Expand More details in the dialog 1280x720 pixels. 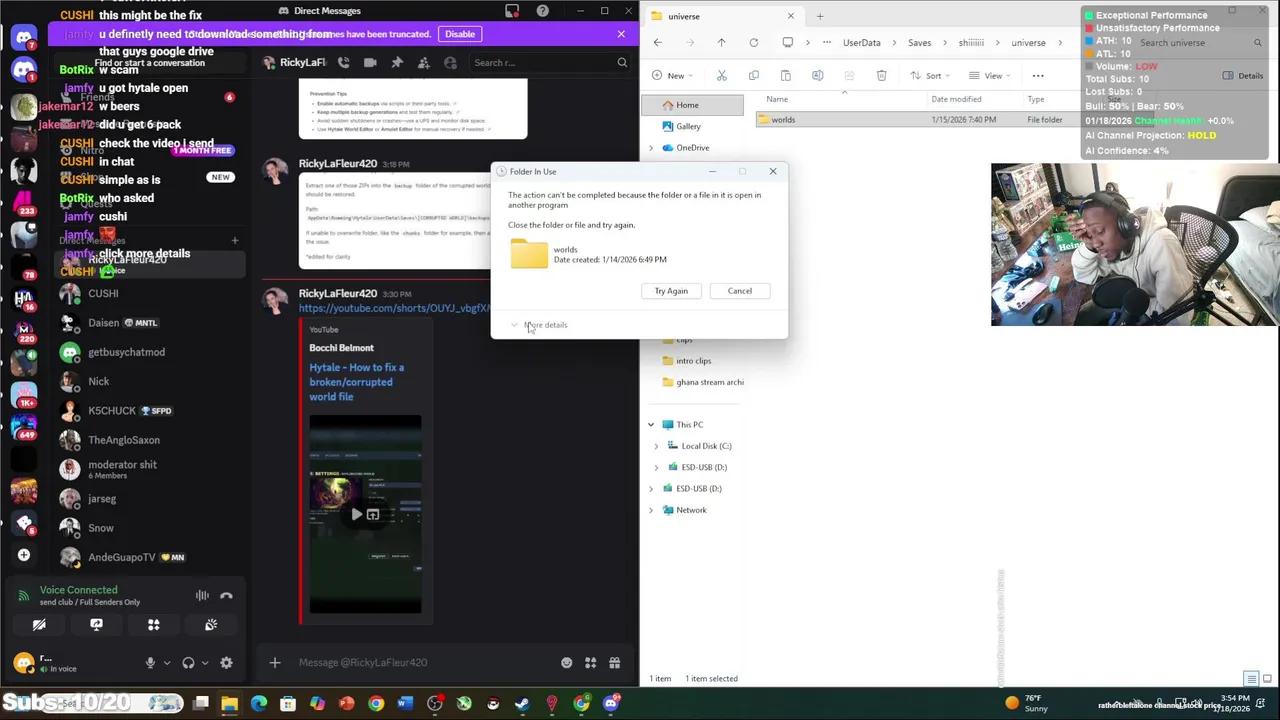[539, 325]
